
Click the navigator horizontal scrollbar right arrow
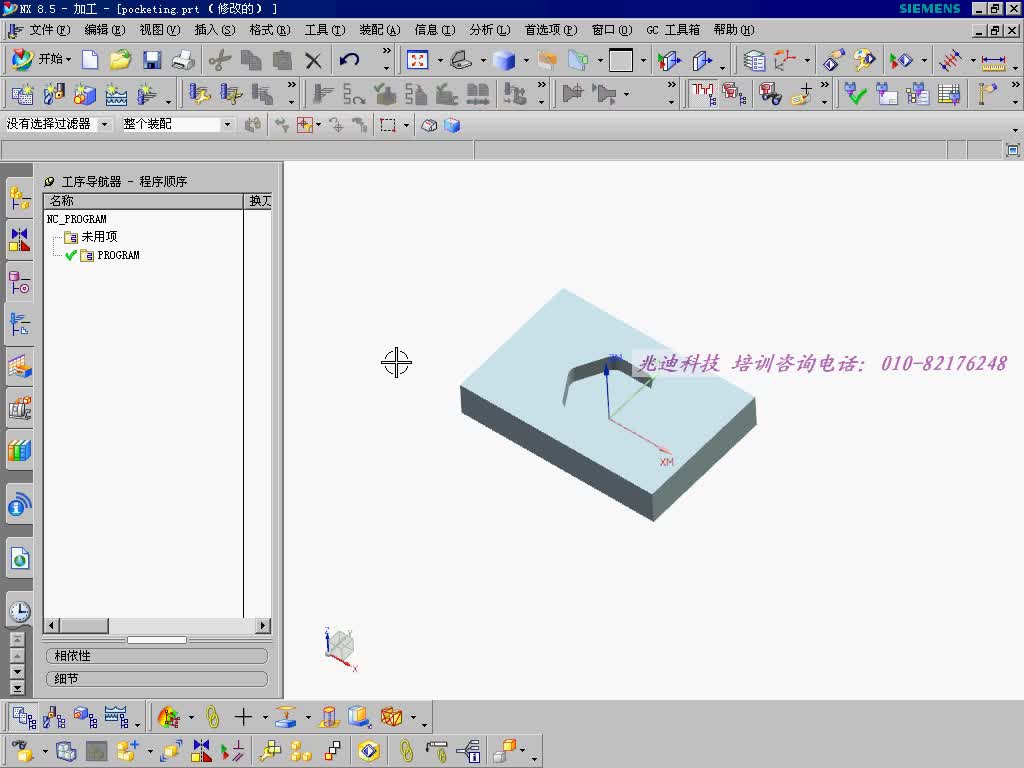(263, 626)
